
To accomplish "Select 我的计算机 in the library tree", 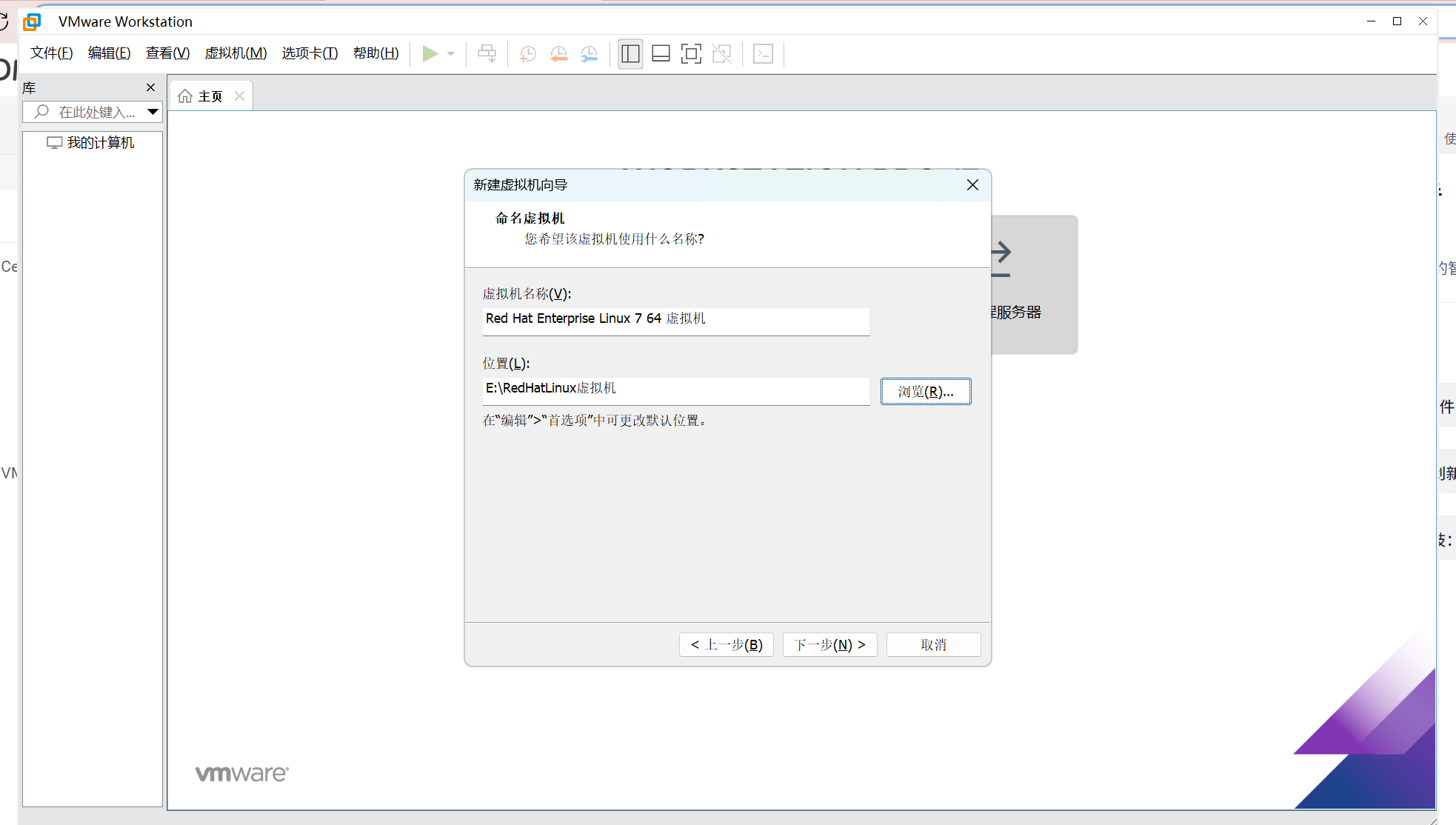I will pyautogui.click(x=100, y=142).
